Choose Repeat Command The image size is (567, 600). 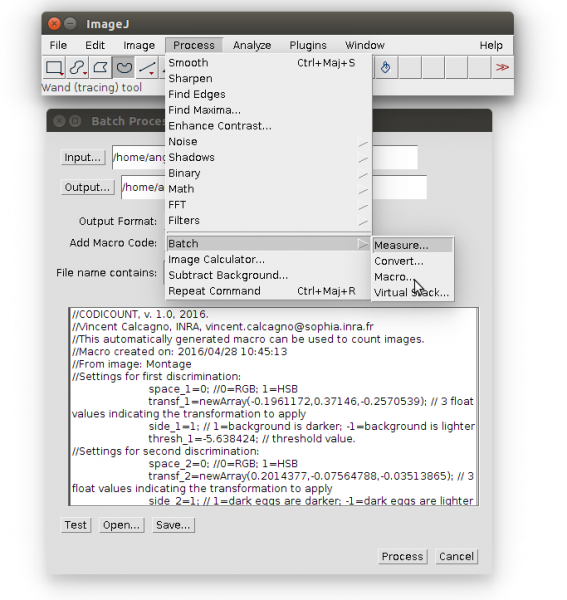[268, 291]
